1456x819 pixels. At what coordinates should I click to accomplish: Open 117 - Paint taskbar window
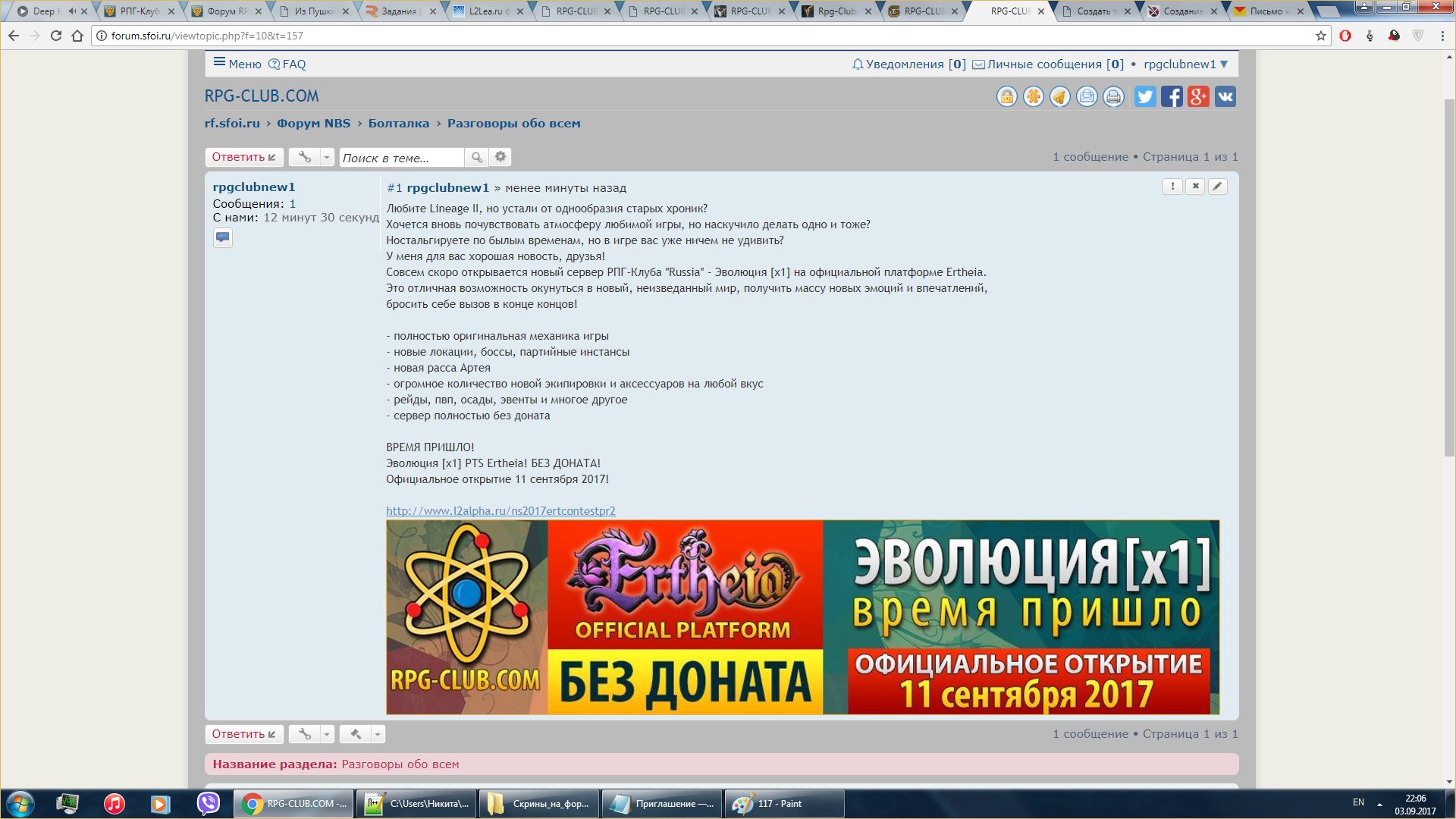click(784, 804)
